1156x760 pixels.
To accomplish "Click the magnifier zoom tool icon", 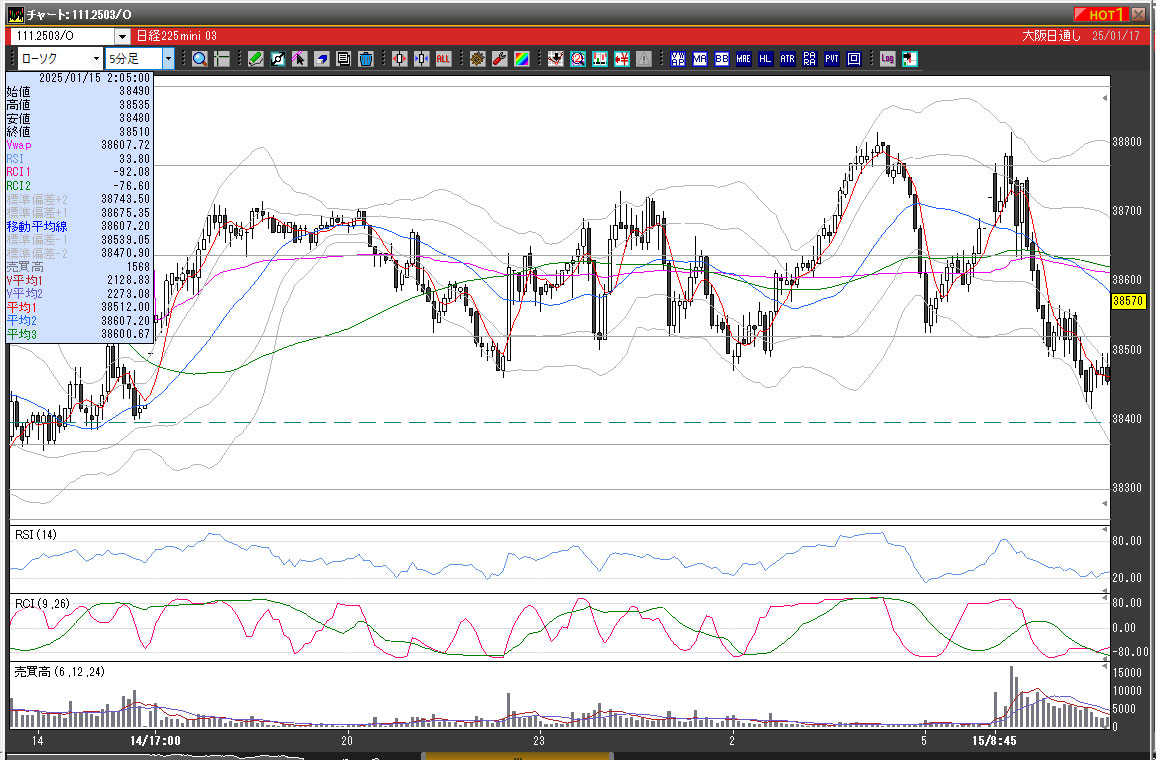I will 200,59.
